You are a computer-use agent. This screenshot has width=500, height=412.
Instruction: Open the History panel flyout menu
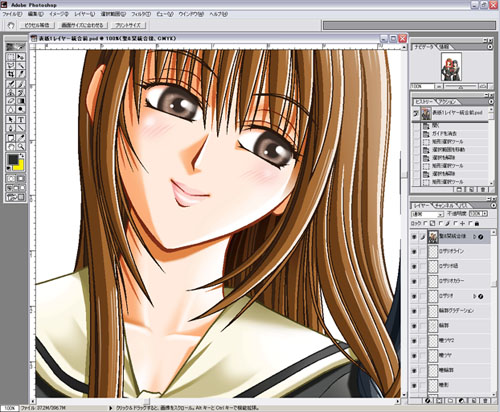point(490,102)
